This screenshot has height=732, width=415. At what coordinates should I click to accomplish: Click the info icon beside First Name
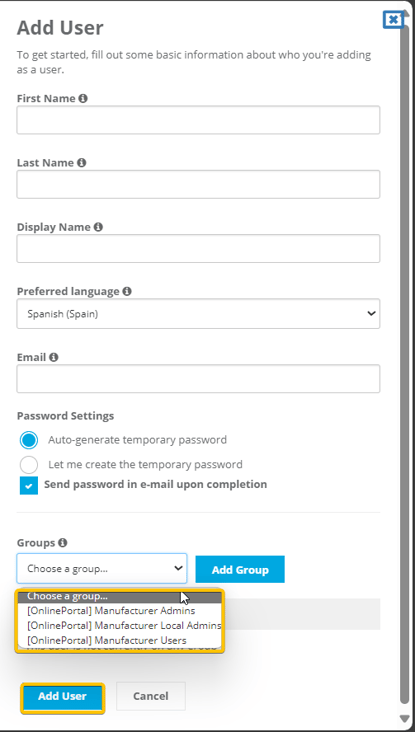click(83, 99)
